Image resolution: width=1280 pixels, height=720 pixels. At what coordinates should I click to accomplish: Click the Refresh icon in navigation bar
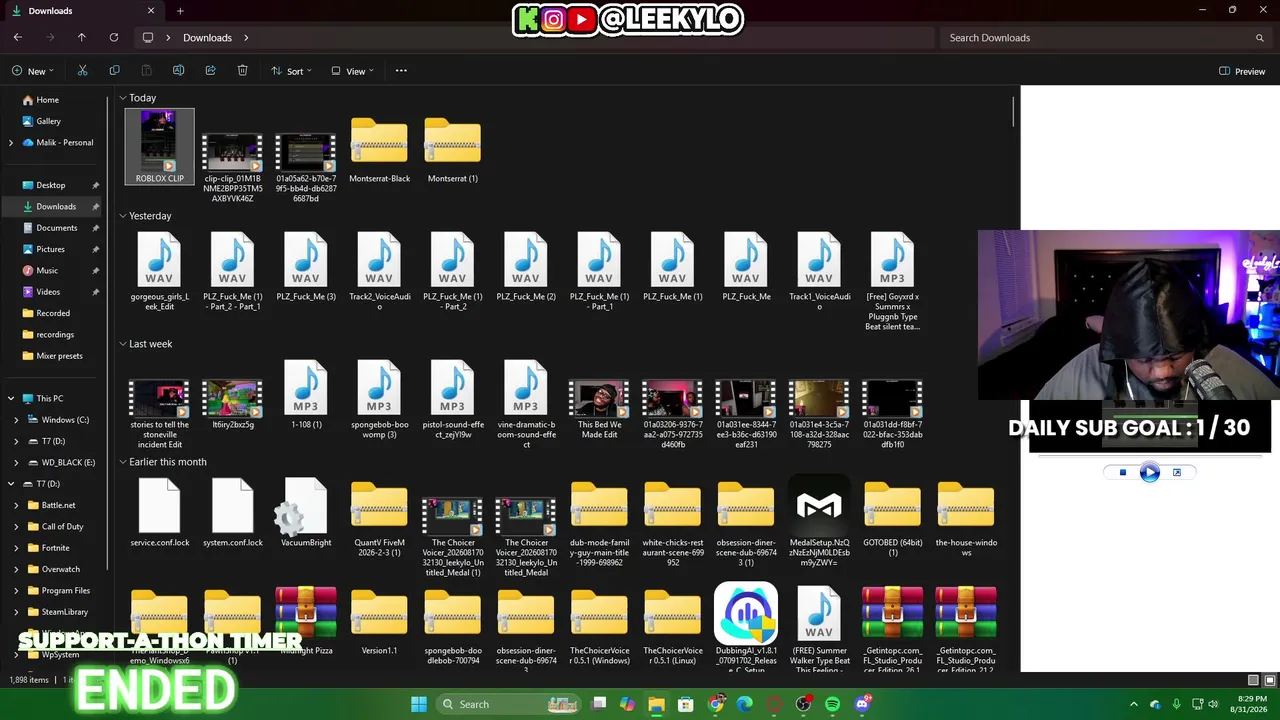tap(114, 38)
